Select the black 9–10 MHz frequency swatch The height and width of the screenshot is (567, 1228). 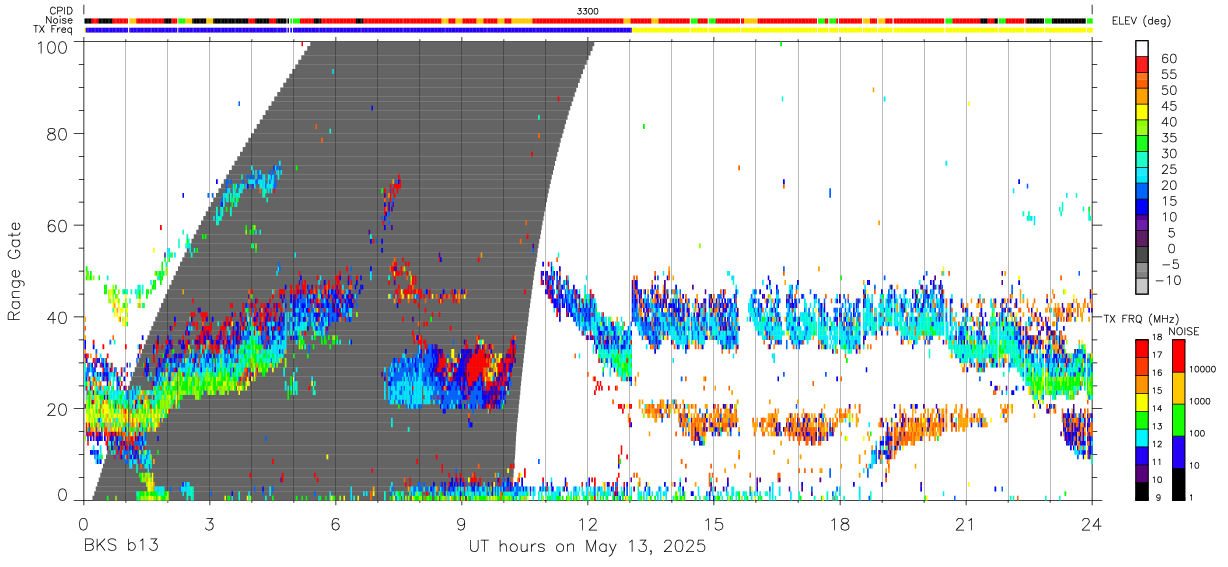(1142, 491)
